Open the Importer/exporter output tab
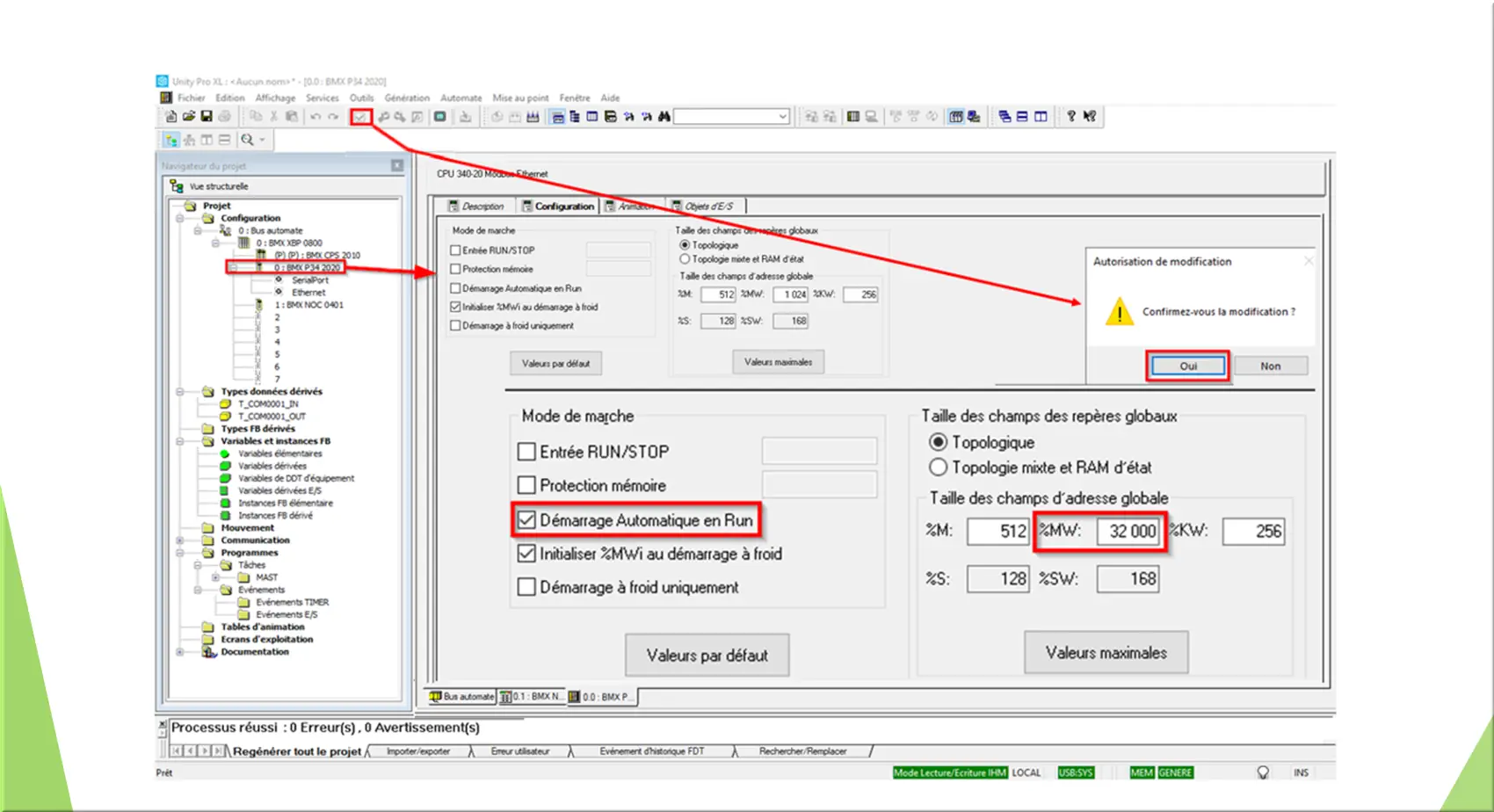The width and height of the screenshot is (1494, 812). [x=418, y=751]
